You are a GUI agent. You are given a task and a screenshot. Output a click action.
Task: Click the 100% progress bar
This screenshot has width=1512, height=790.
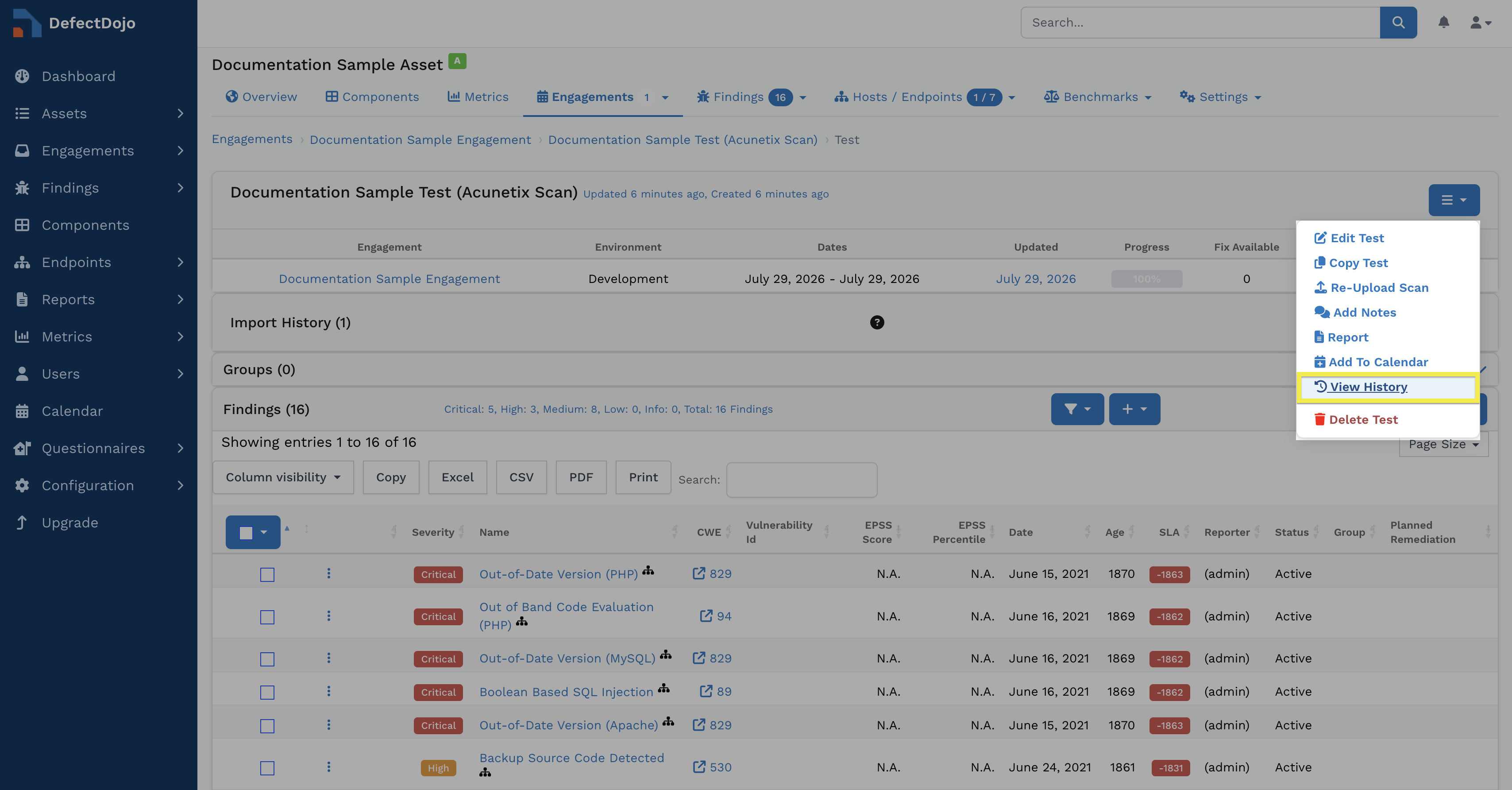pos(1146,279)
